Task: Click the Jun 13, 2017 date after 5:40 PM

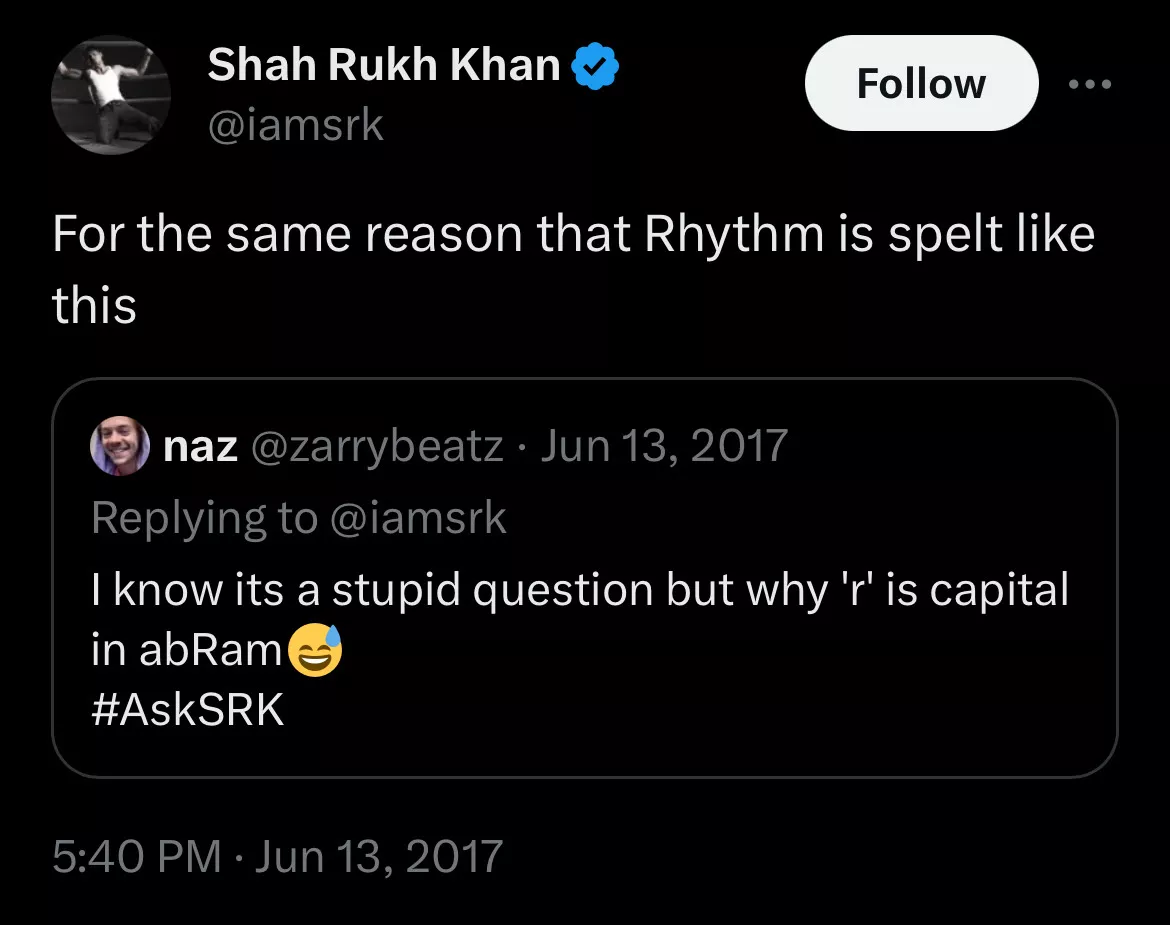Action: 378,857
